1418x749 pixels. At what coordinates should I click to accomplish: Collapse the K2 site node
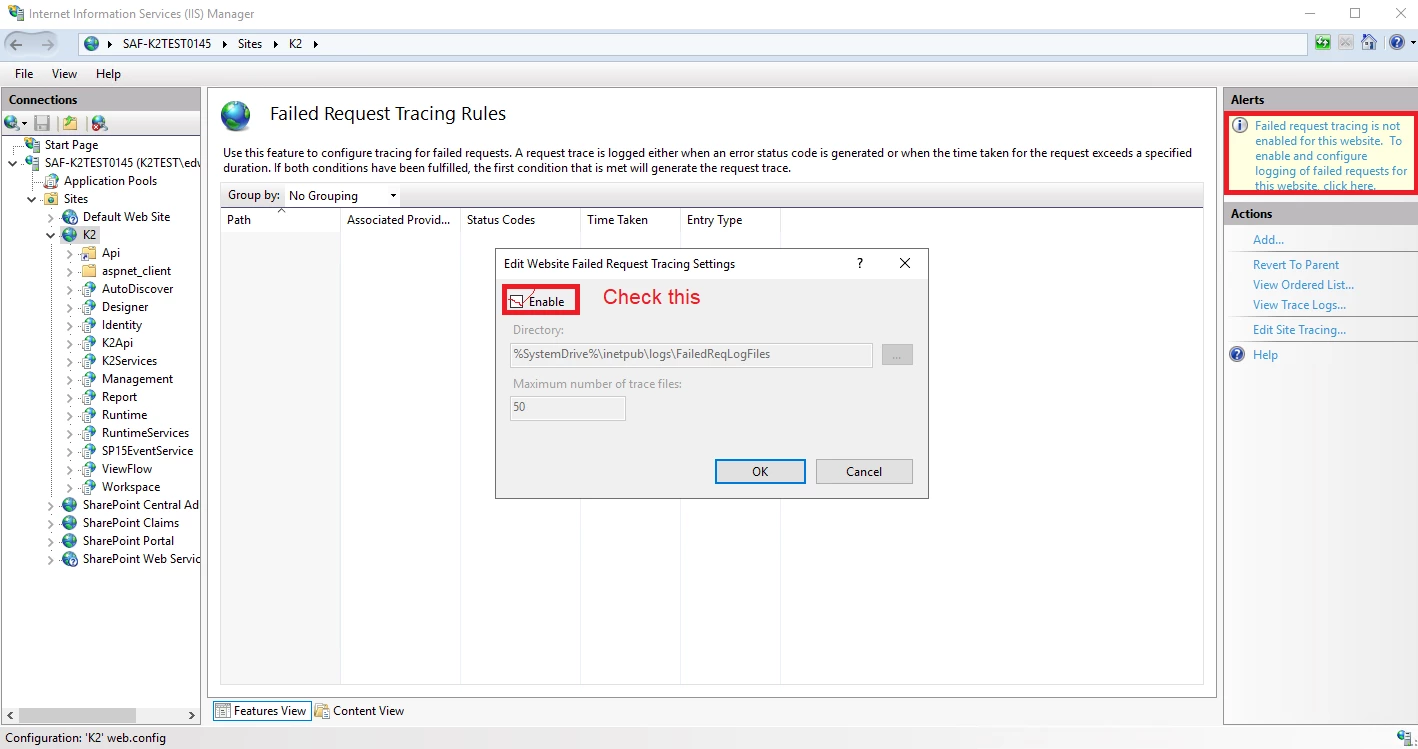tap(51, 235)
